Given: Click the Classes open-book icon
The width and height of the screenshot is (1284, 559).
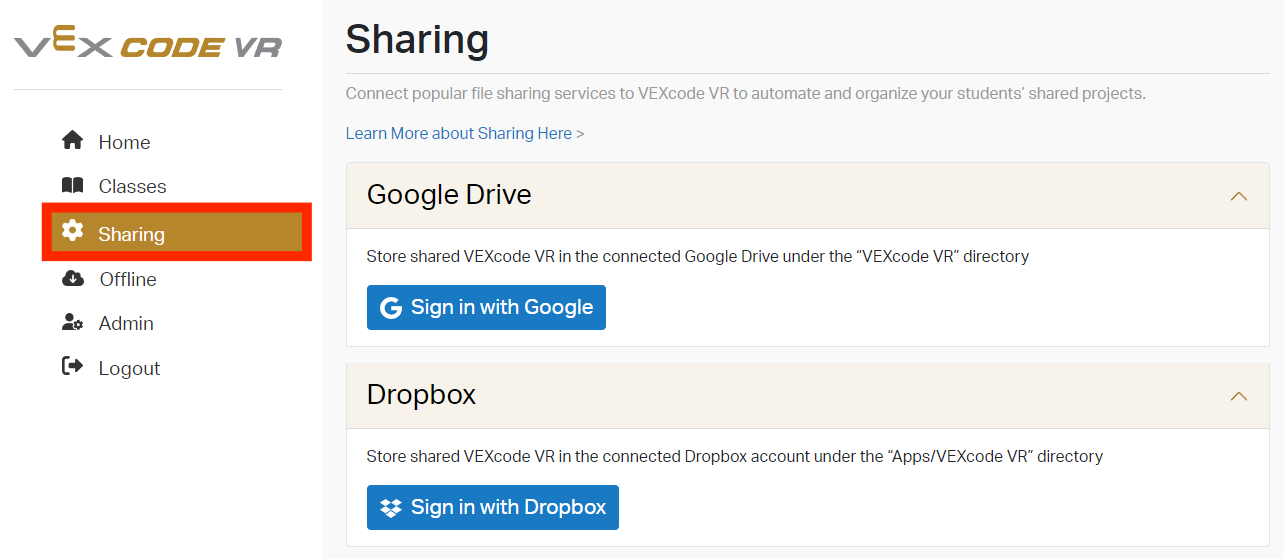Looking at the screenshot, I should (72, 186).
